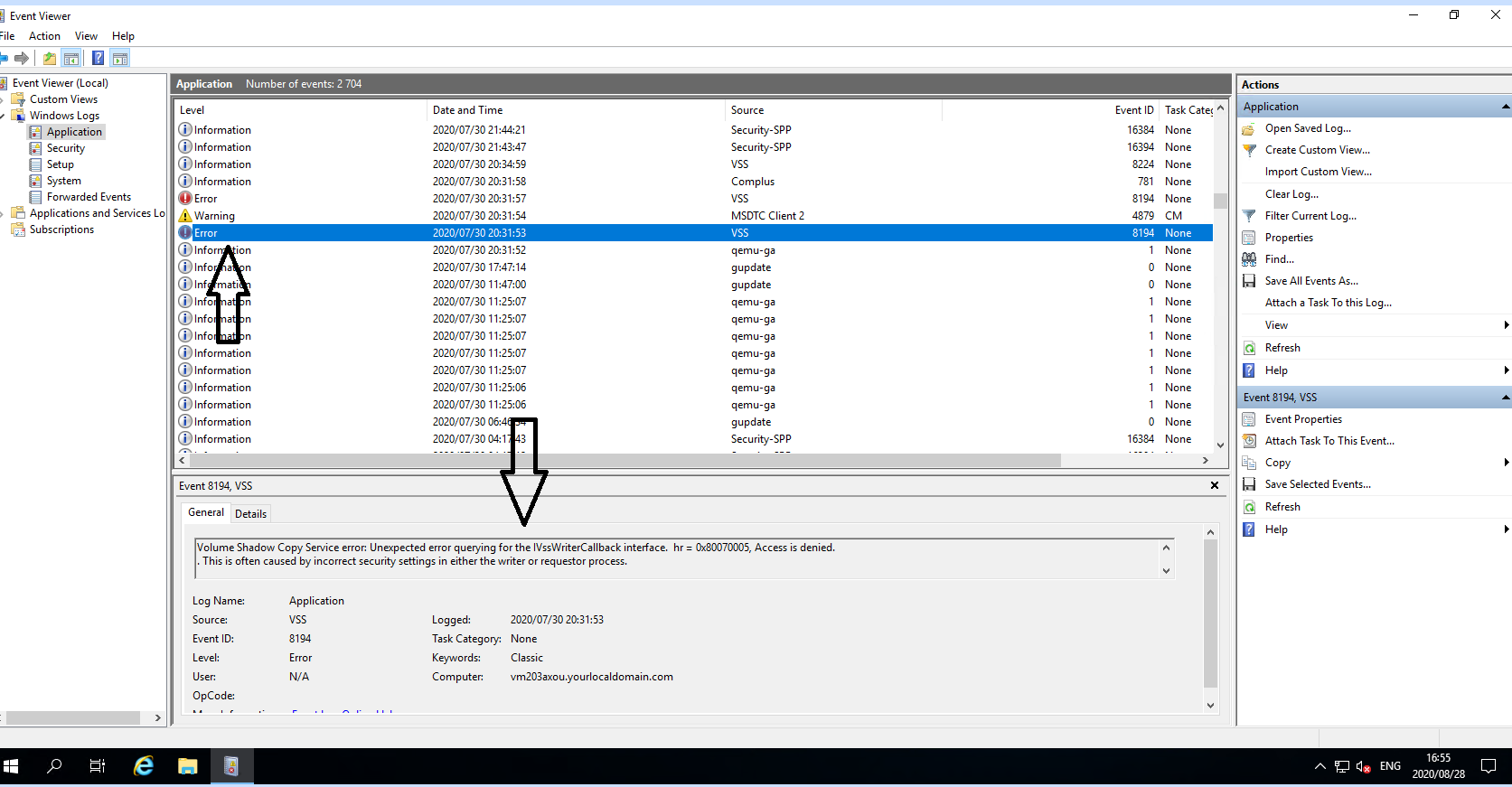Image resolution: width=1512 pixels, height=787 pixels.
Task: Open taskbar Search
Action: coord(54,766)
